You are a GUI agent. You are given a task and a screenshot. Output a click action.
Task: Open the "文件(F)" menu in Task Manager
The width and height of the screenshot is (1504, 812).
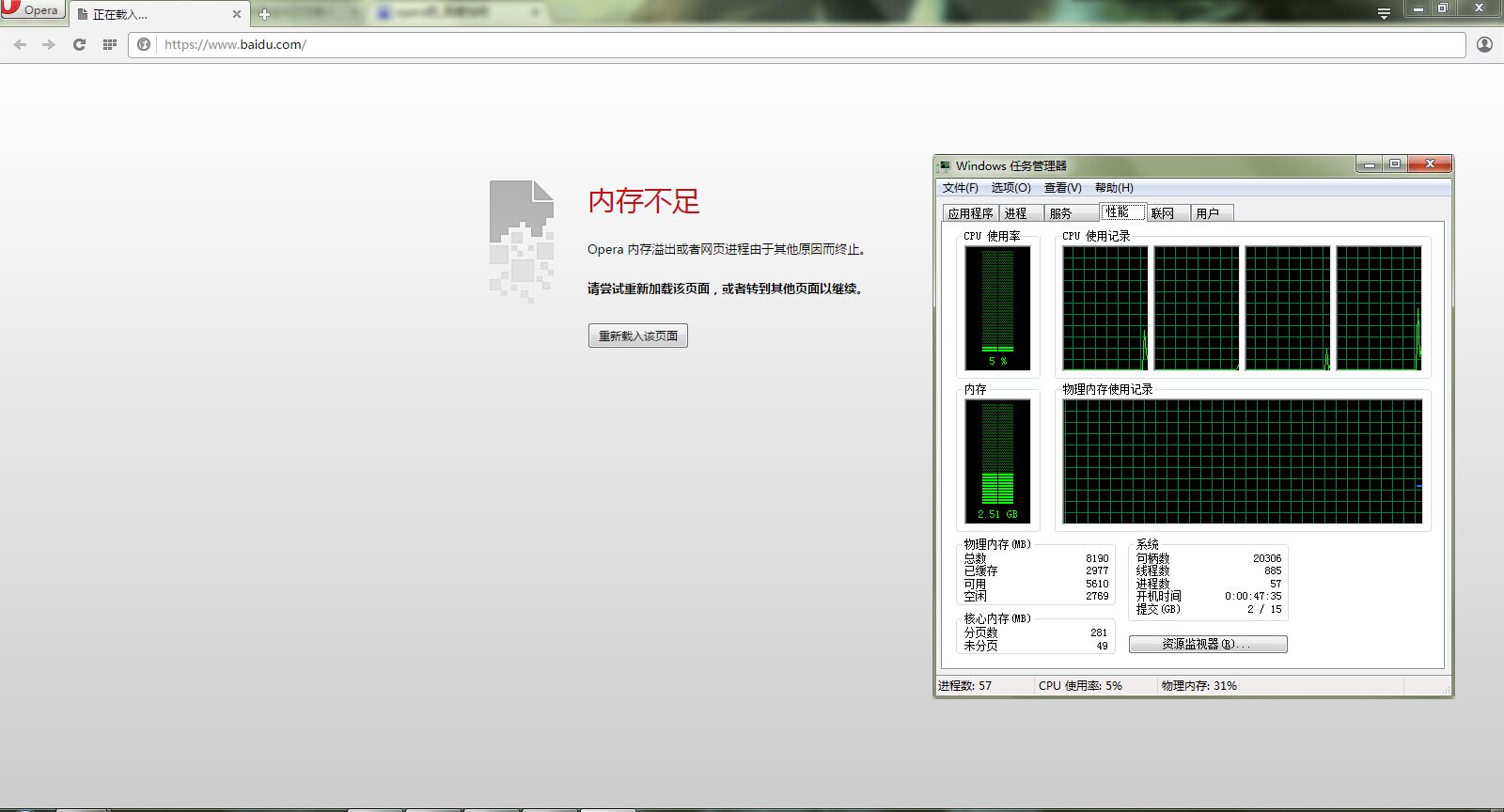click(x=961, y=188)
